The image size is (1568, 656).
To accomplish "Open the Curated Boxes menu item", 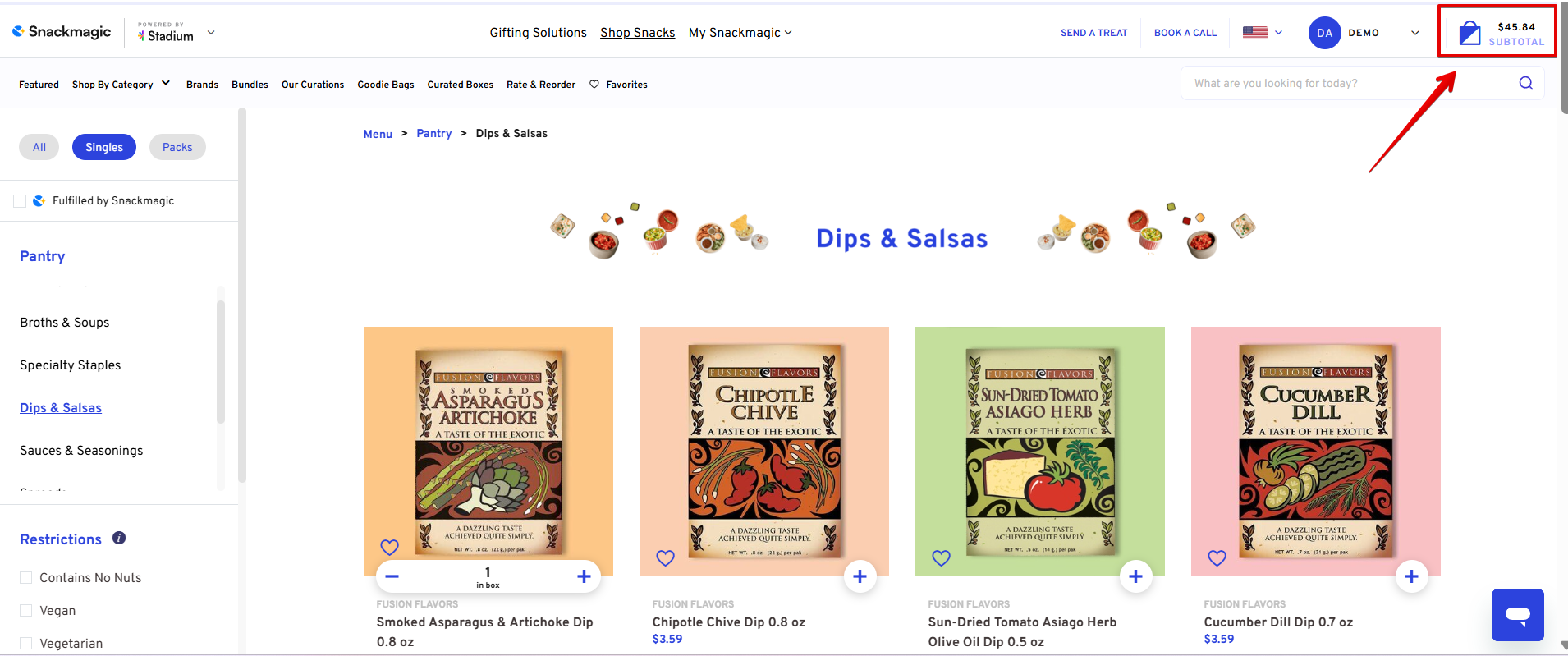I will [460, 85].
